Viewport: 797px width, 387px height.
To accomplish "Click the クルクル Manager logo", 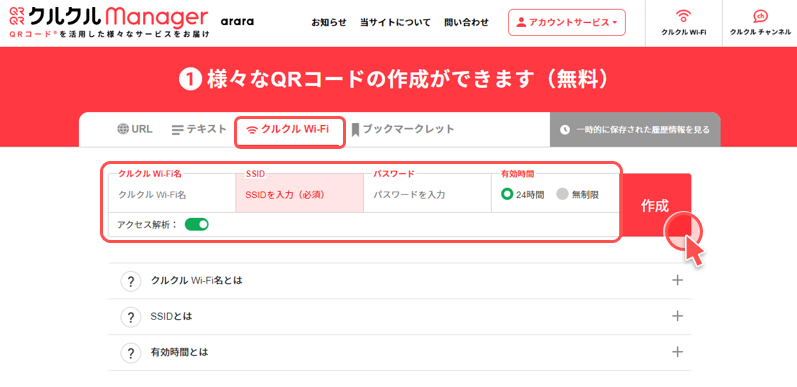I will 109,22.
